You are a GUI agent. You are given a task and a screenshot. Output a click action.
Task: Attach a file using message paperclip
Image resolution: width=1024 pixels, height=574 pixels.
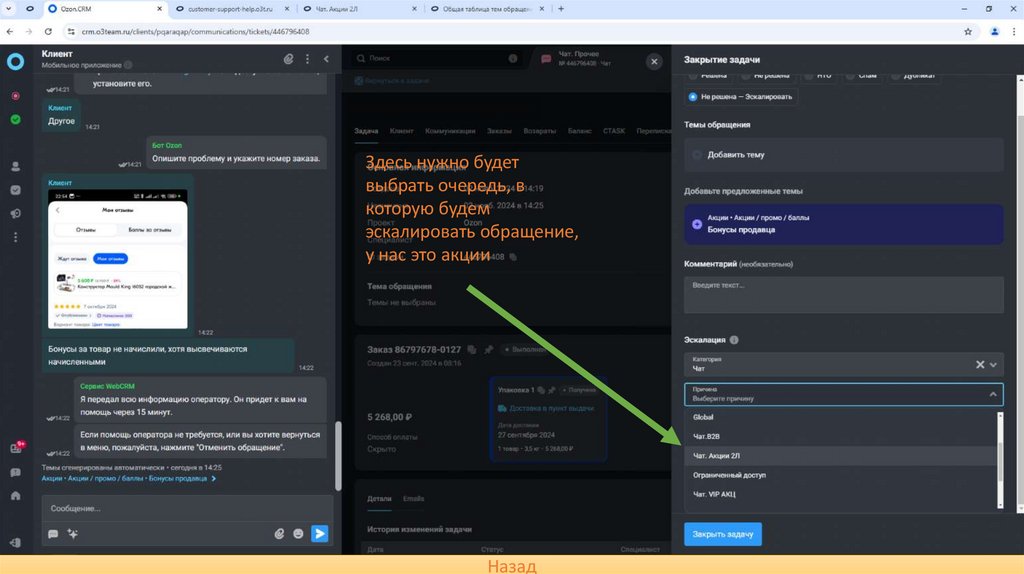click(279, 534)
